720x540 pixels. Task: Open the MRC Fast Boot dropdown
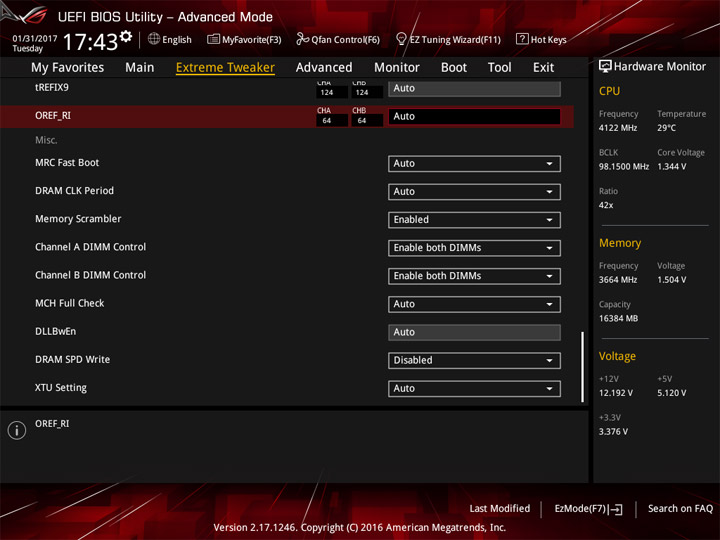coord(474,163)
